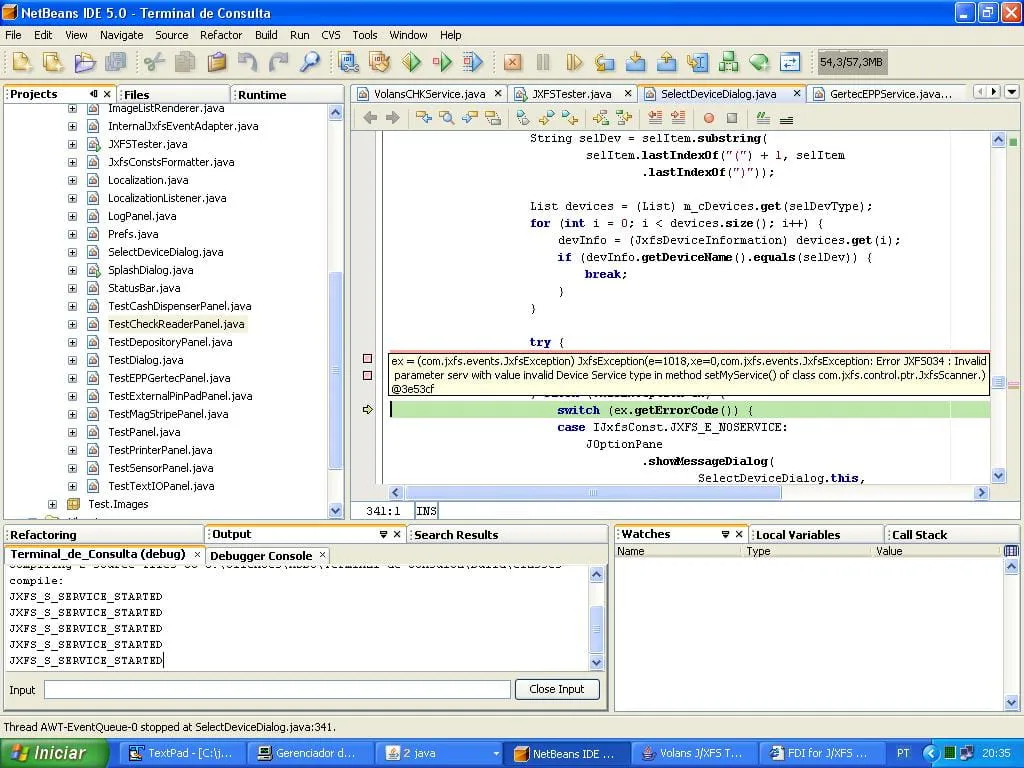
Task: Click the Step Into debugger icon
Action: tap(635, 62)
